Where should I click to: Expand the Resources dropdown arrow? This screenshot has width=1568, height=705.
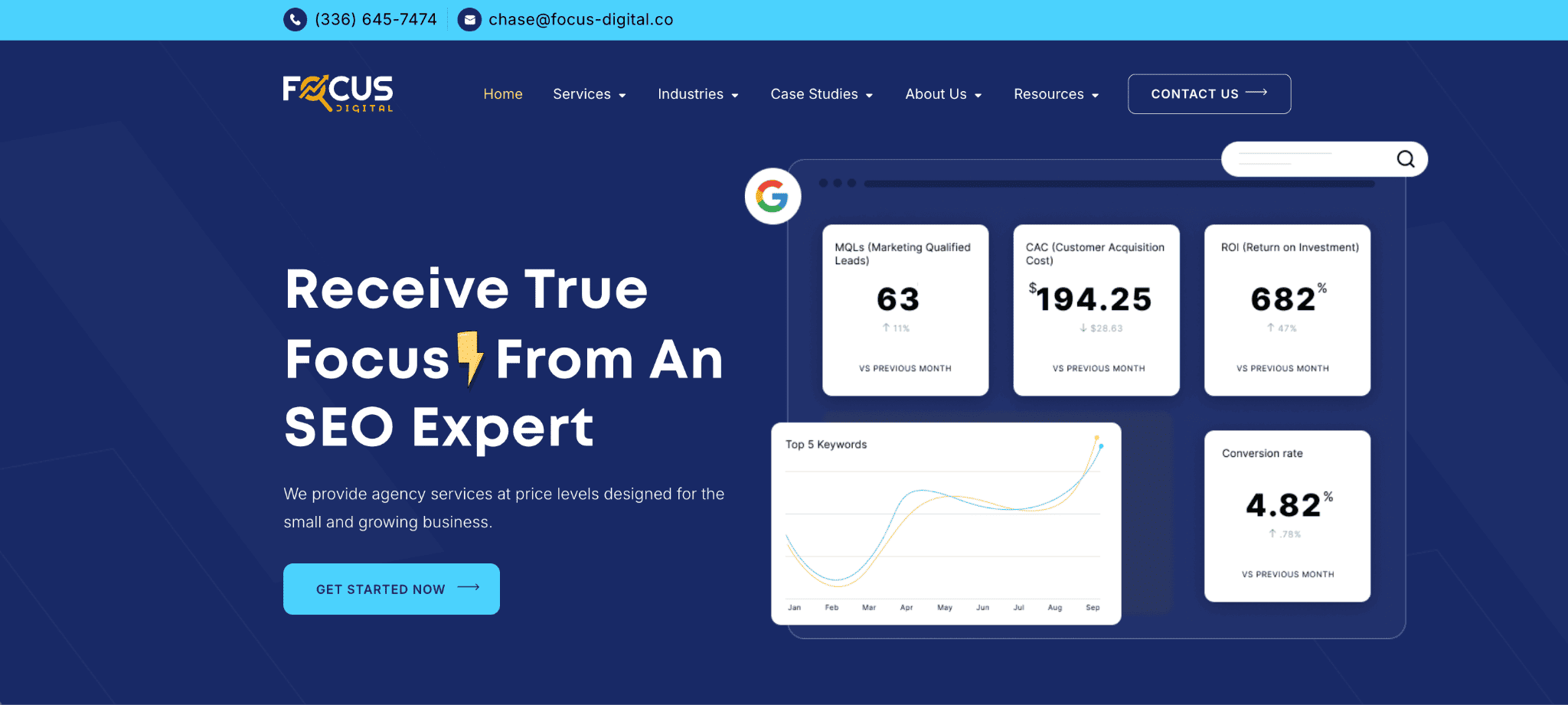pos(1096,96)
